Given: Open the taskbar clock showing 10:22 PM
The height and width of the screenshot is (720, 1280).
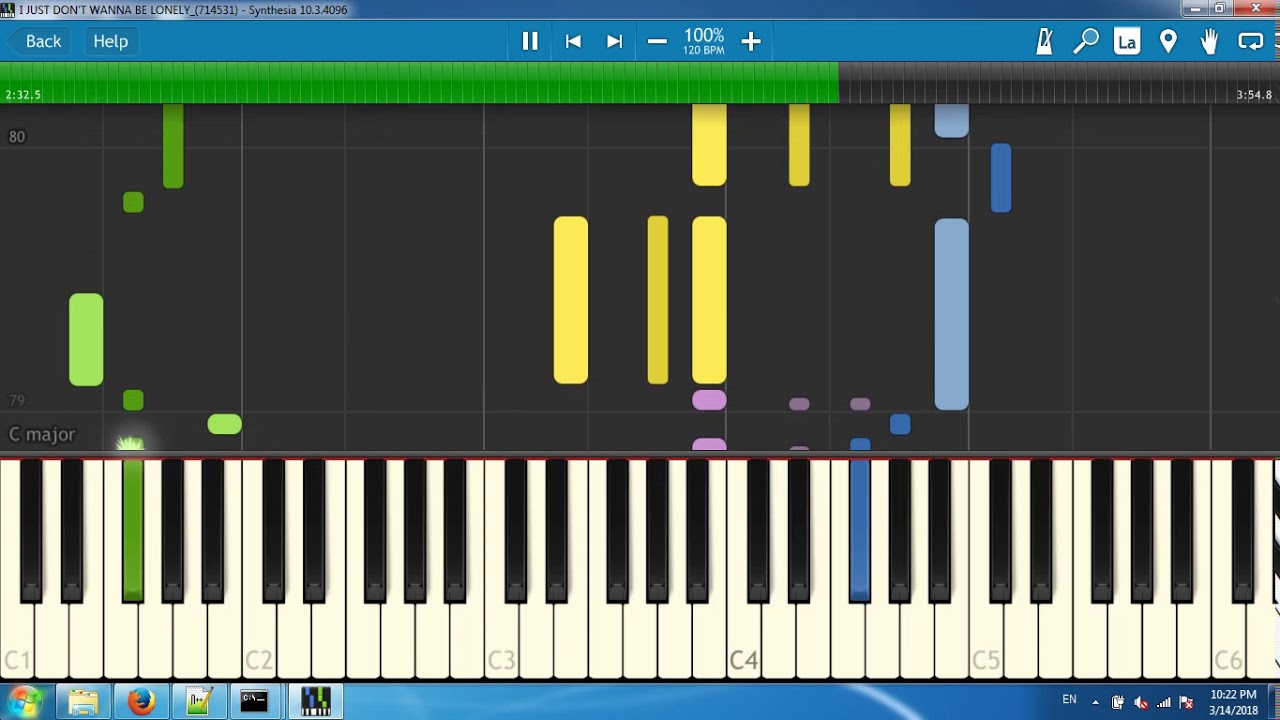Looking at the screenshot, I should 1233,702.
